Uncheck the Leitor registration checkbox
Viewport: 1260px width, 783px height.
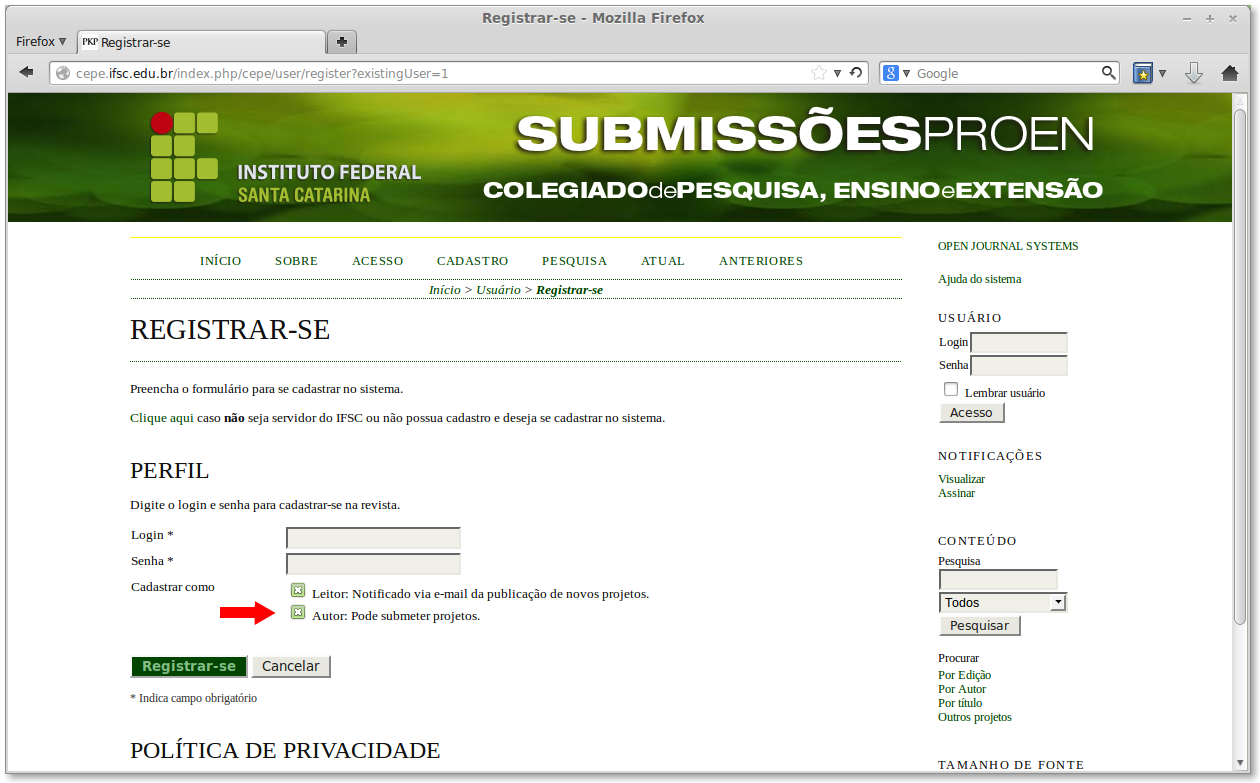click(298, 590)
